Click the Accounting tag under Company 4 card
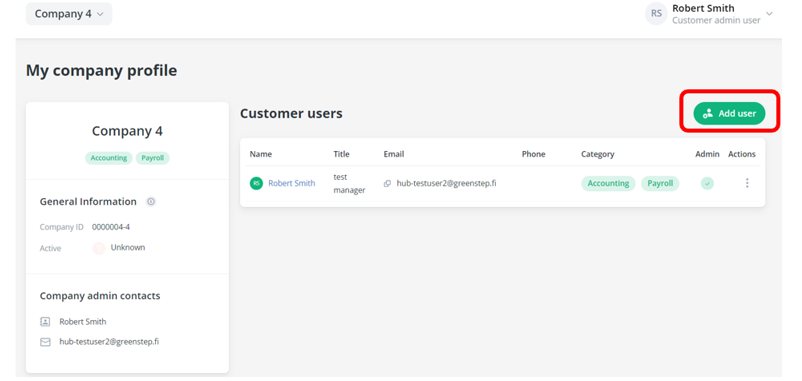 coord(109,158)
